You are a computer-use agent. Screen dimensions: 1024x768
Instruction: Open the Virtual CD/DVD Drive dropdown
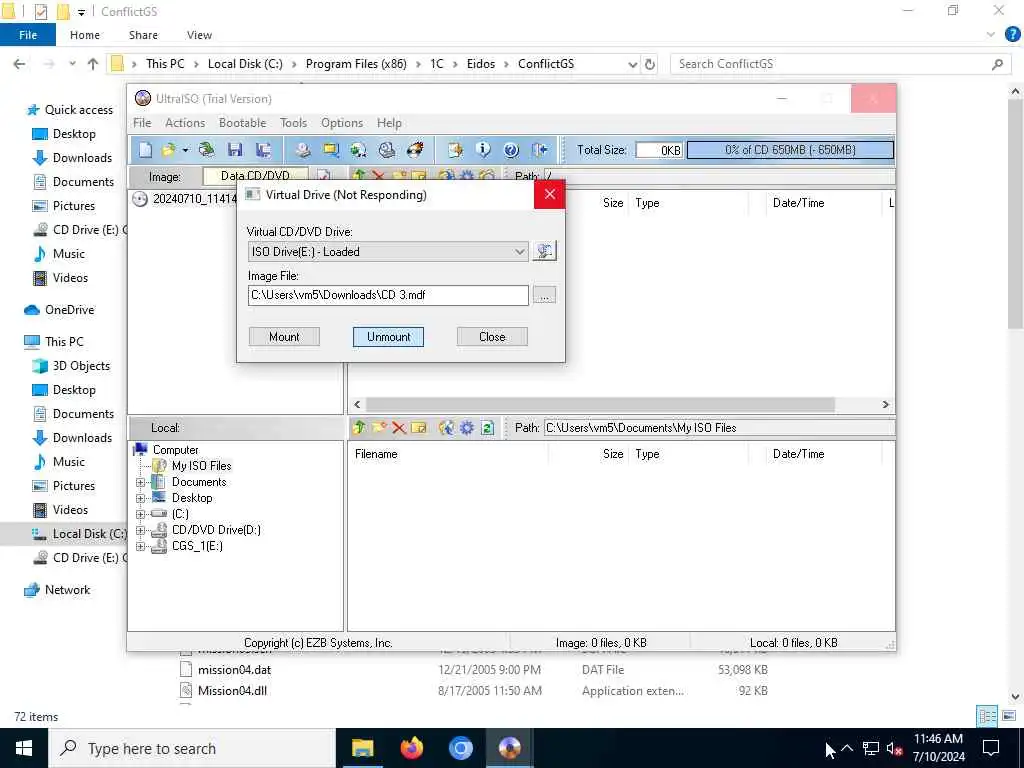click(388, 251)
